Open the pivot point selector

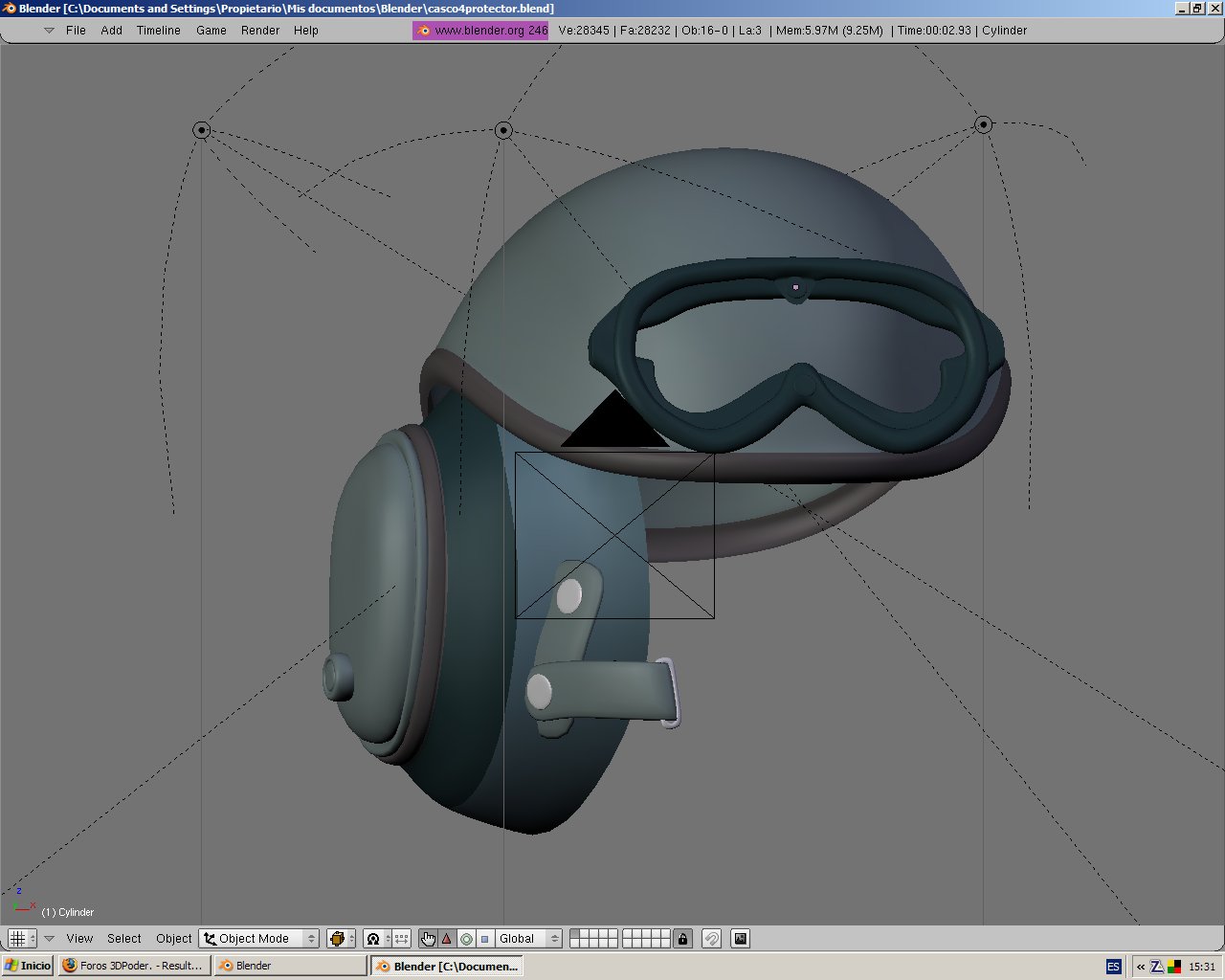(x=377, y=939)
